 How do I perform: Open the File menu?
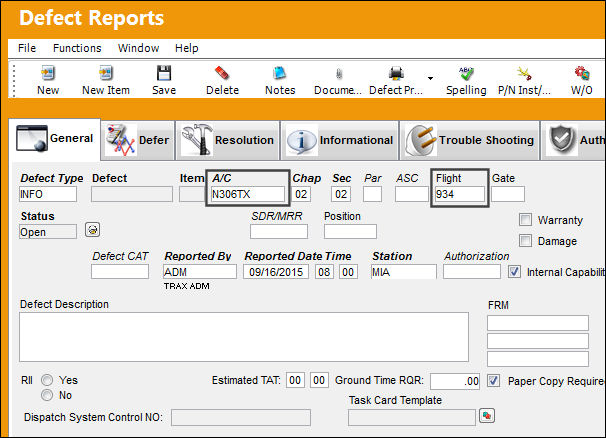27,48
